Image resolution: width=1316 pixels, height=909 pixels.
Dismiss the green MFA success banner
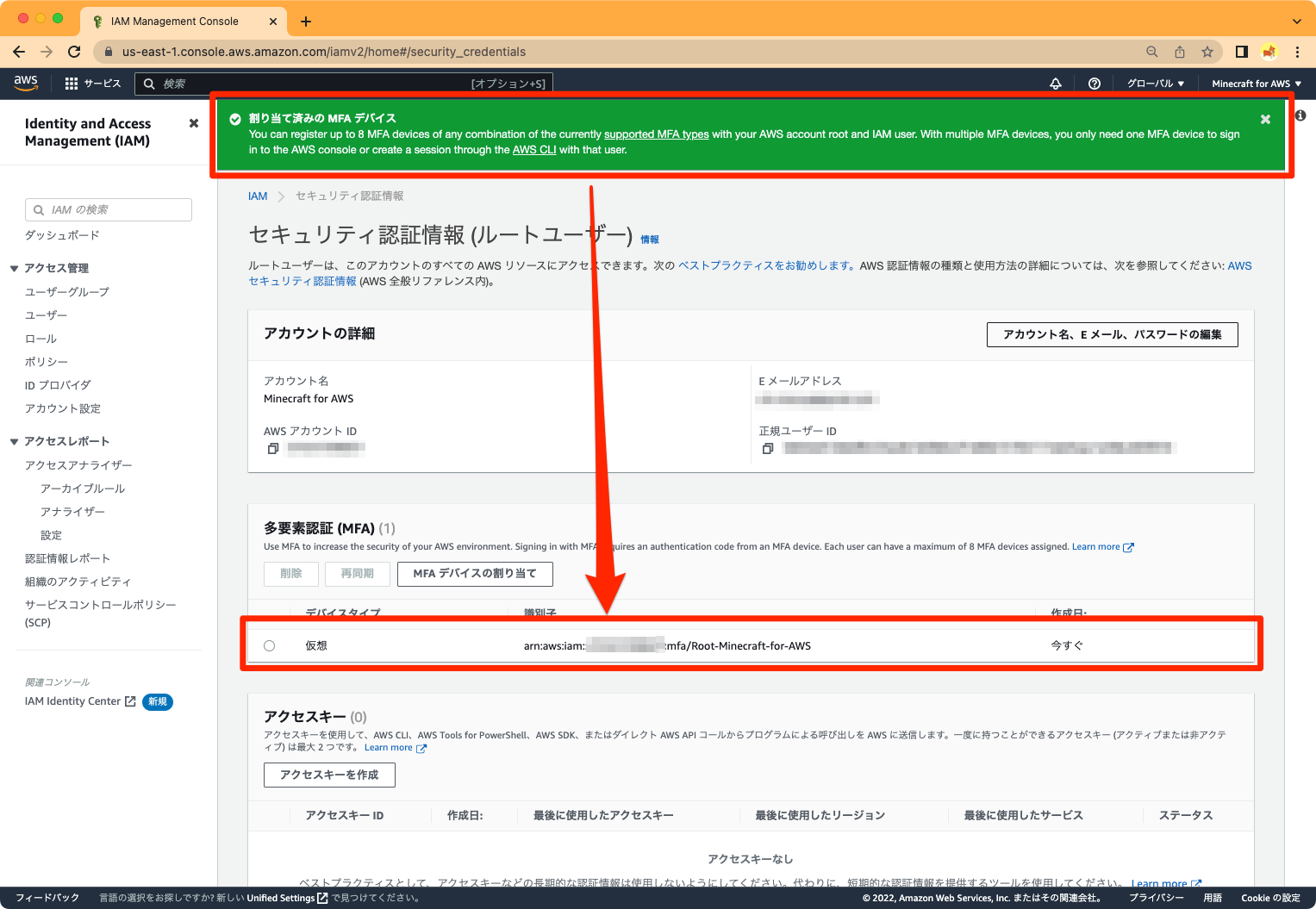click(x=1265, y=119)
